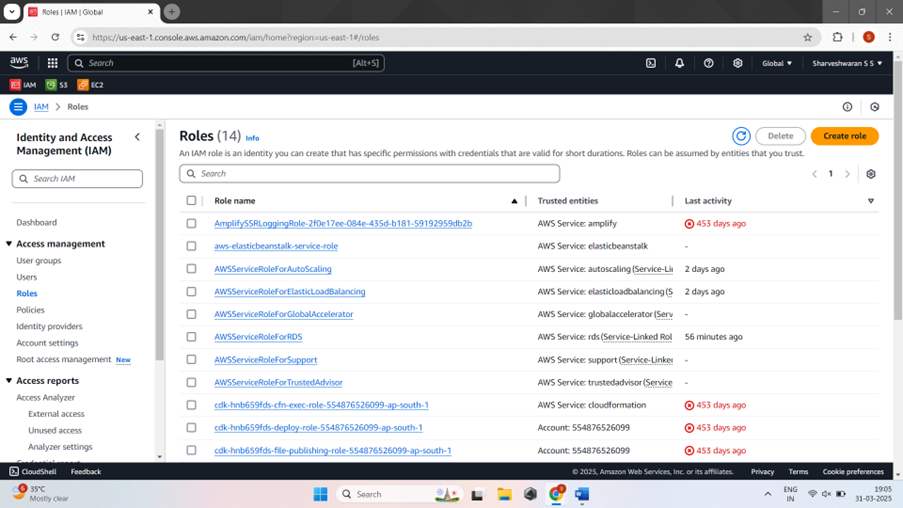Open Chrome profile avatar
This screenshot has height=508, width=903.
[869, 37]
